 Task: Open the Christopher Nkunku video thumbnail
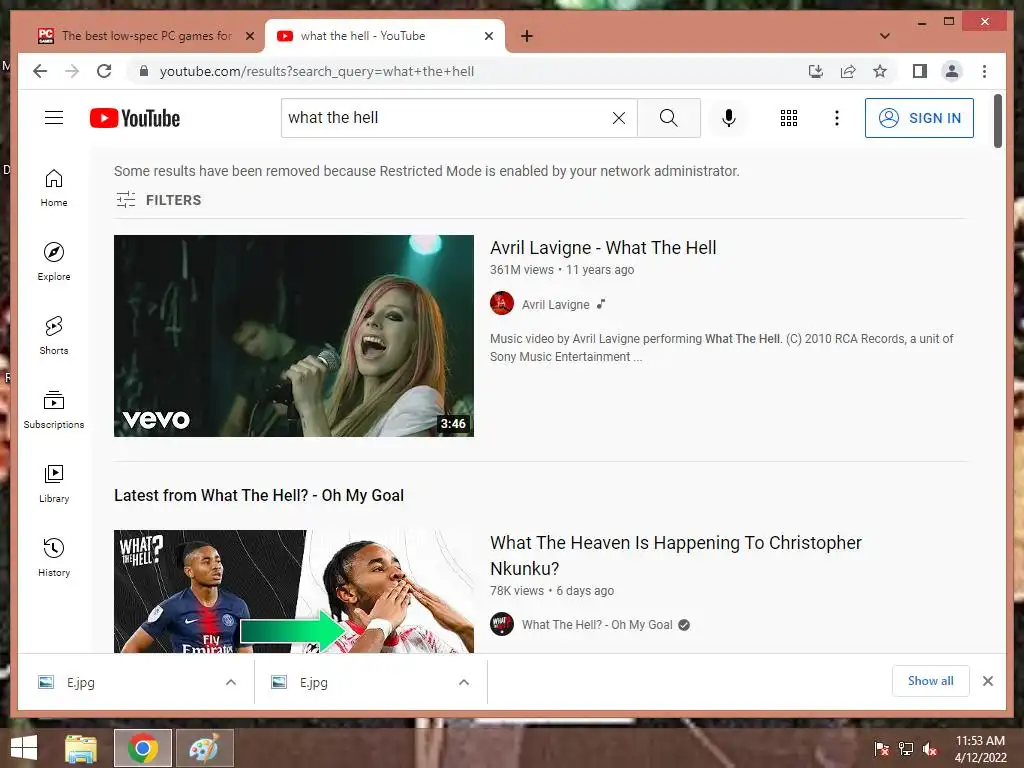pos(294,591)
